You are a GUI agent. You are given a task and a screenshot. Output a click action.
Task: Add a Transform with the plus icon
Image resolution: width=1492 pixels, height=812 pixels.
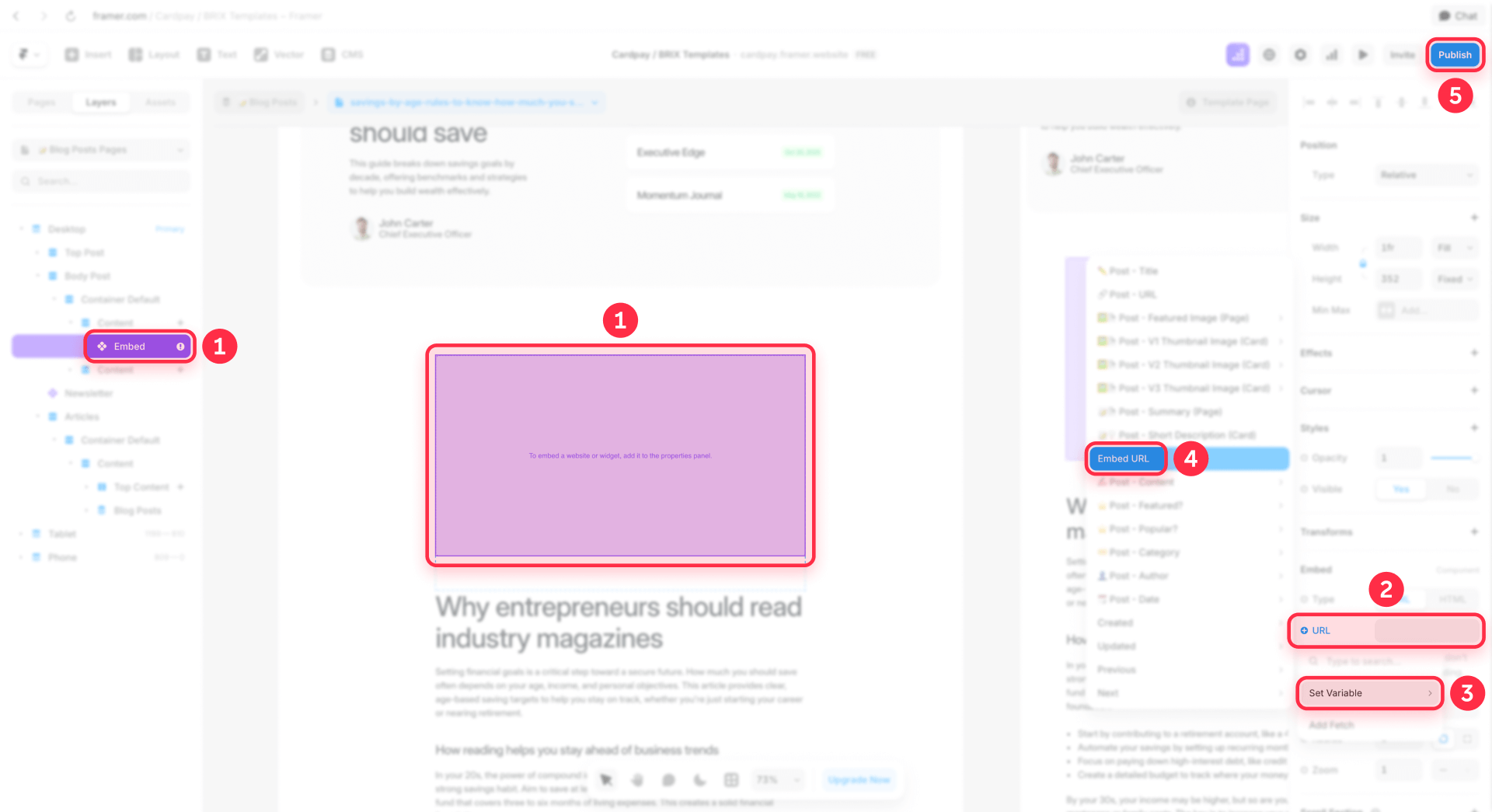click(x=1474, y=531)
